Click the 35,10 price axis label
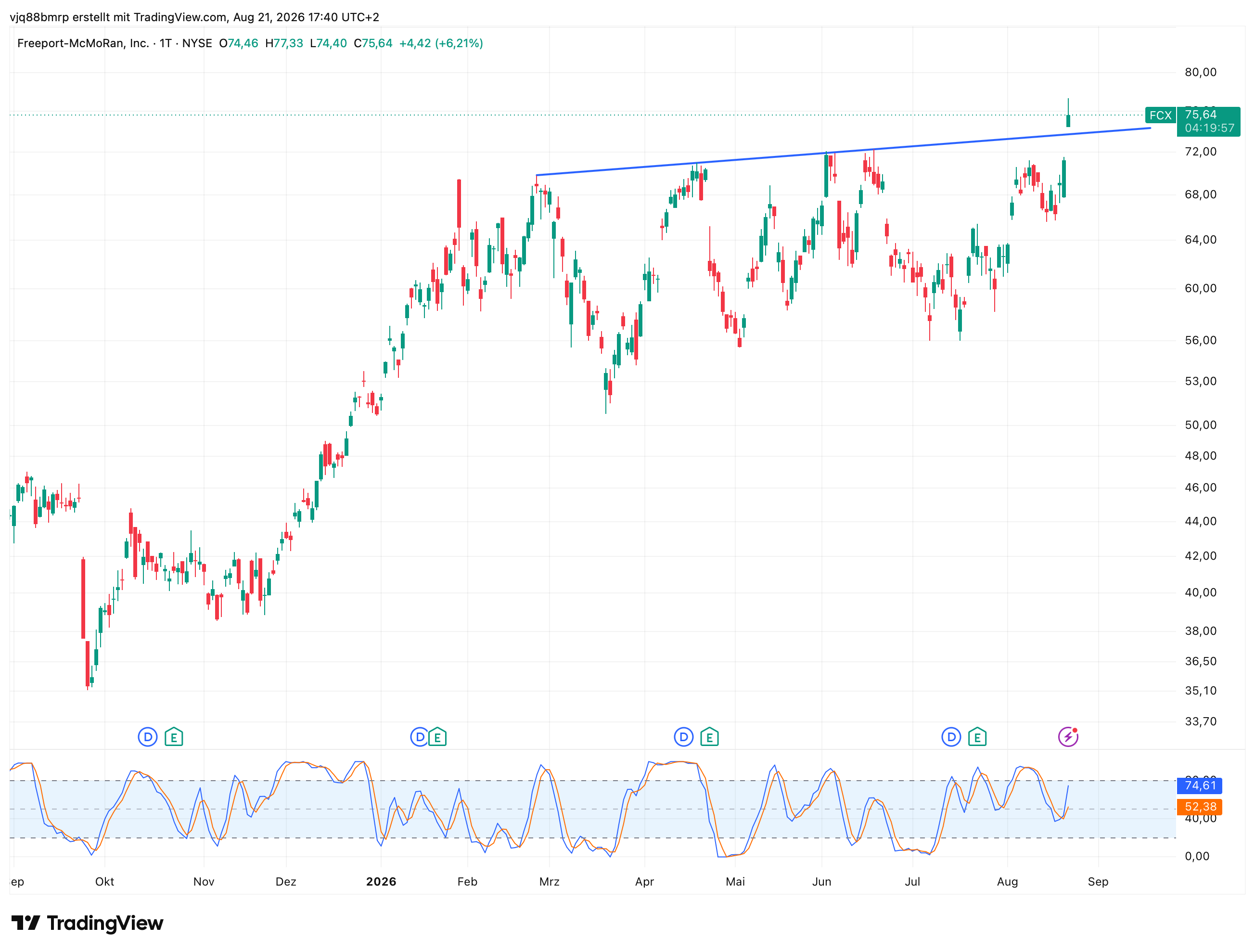Screen dimensions: 1255x952 coord(1201,691)
